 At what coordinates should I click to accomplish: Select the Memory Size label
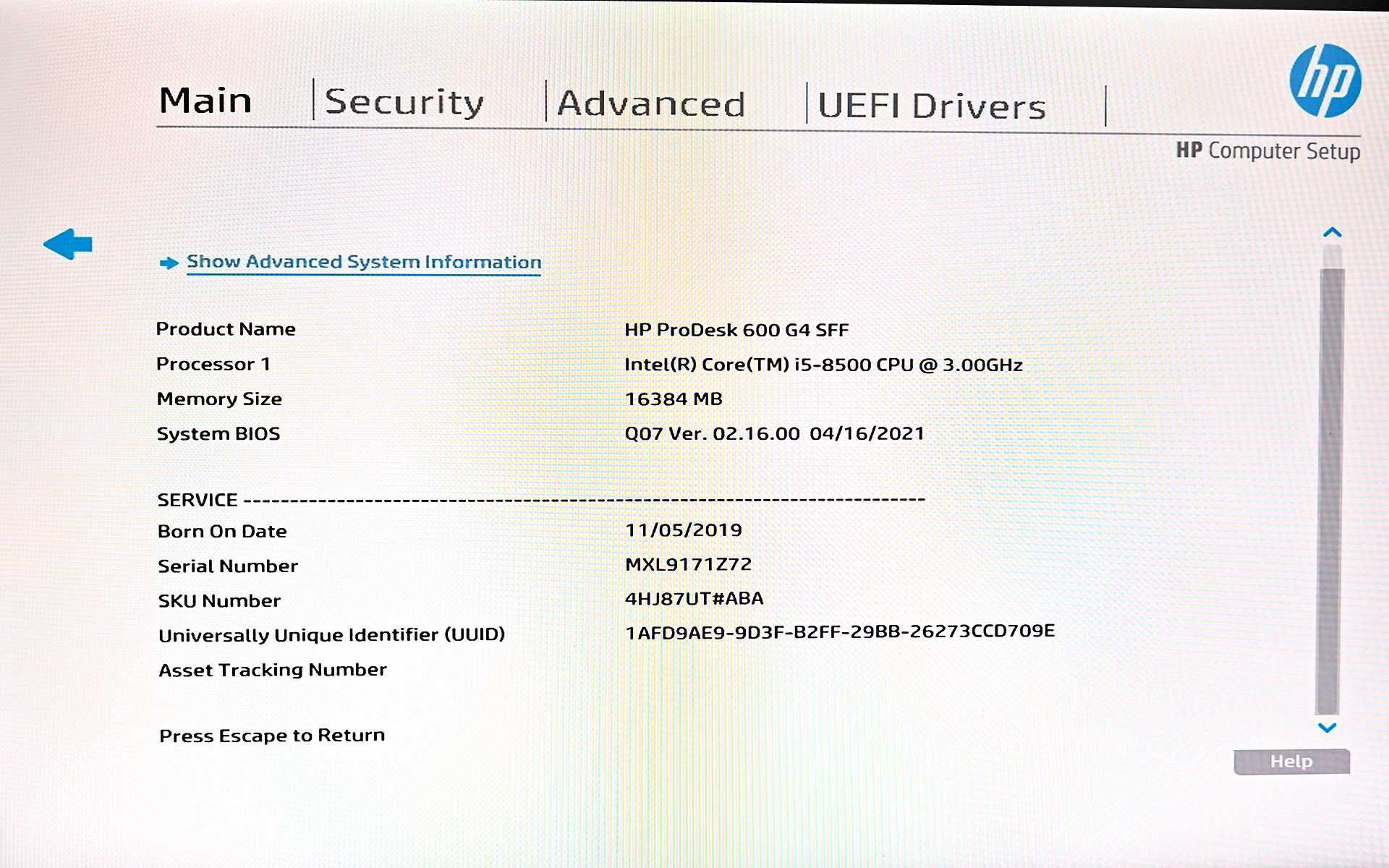[219, 399]
